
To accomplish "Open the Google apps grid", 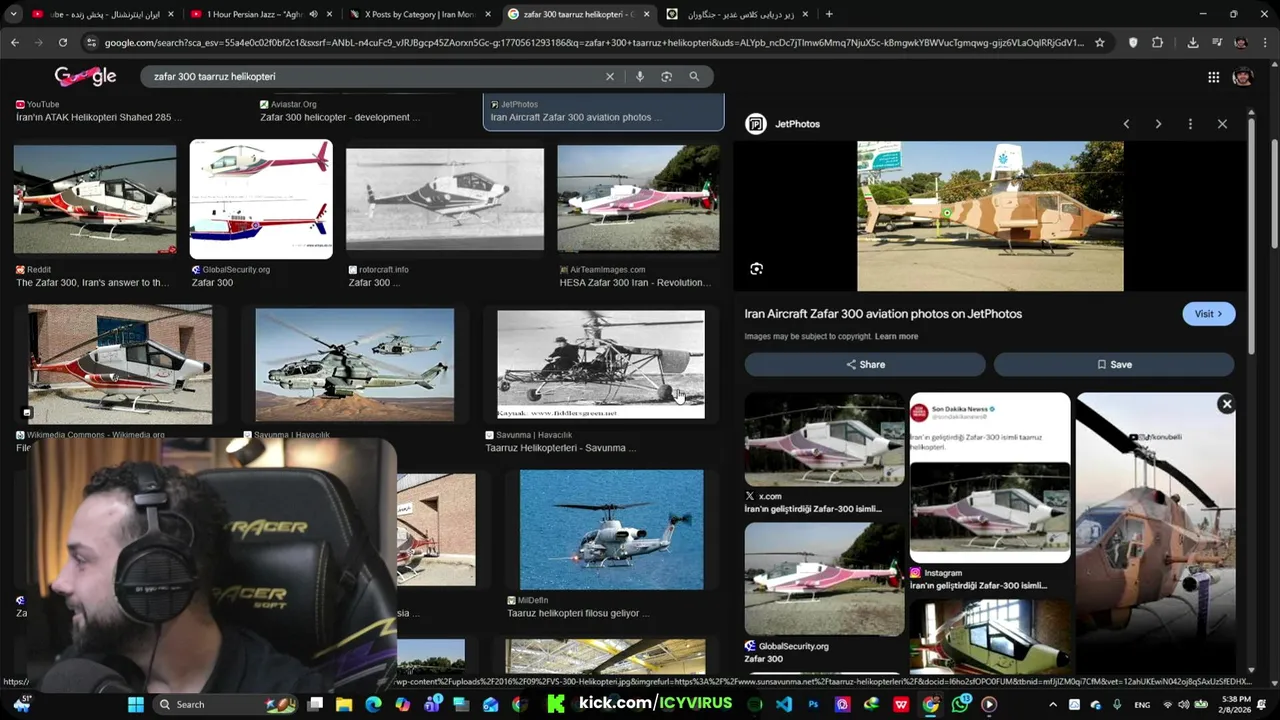I will 1213,77.
